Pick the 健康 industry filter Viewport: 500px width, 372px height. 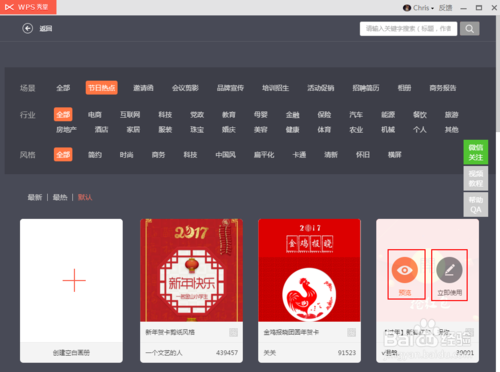coord(293,129)
